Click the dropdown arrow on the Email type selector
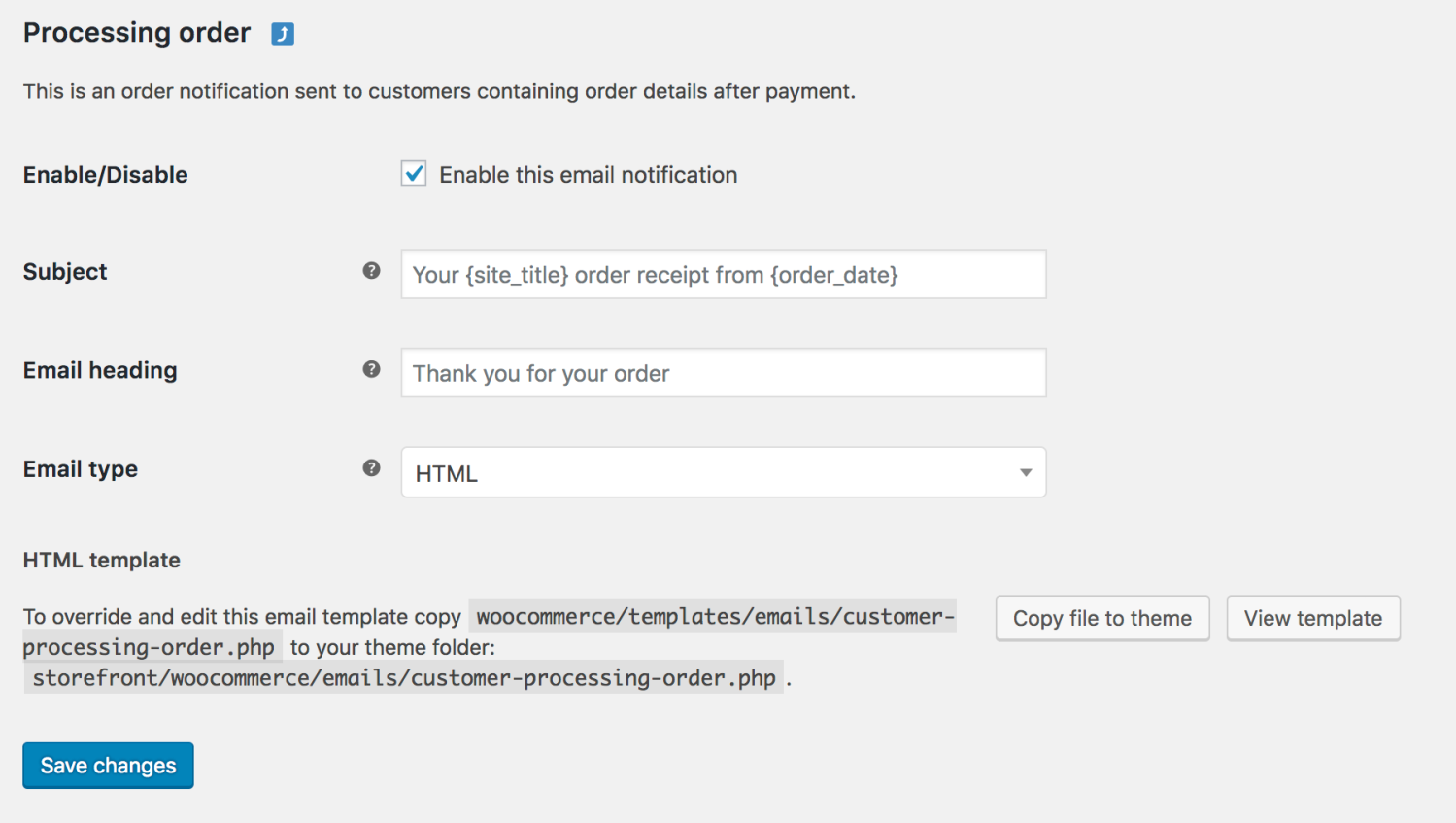The image size is (1456, 823). click(x=1025, y=472)
